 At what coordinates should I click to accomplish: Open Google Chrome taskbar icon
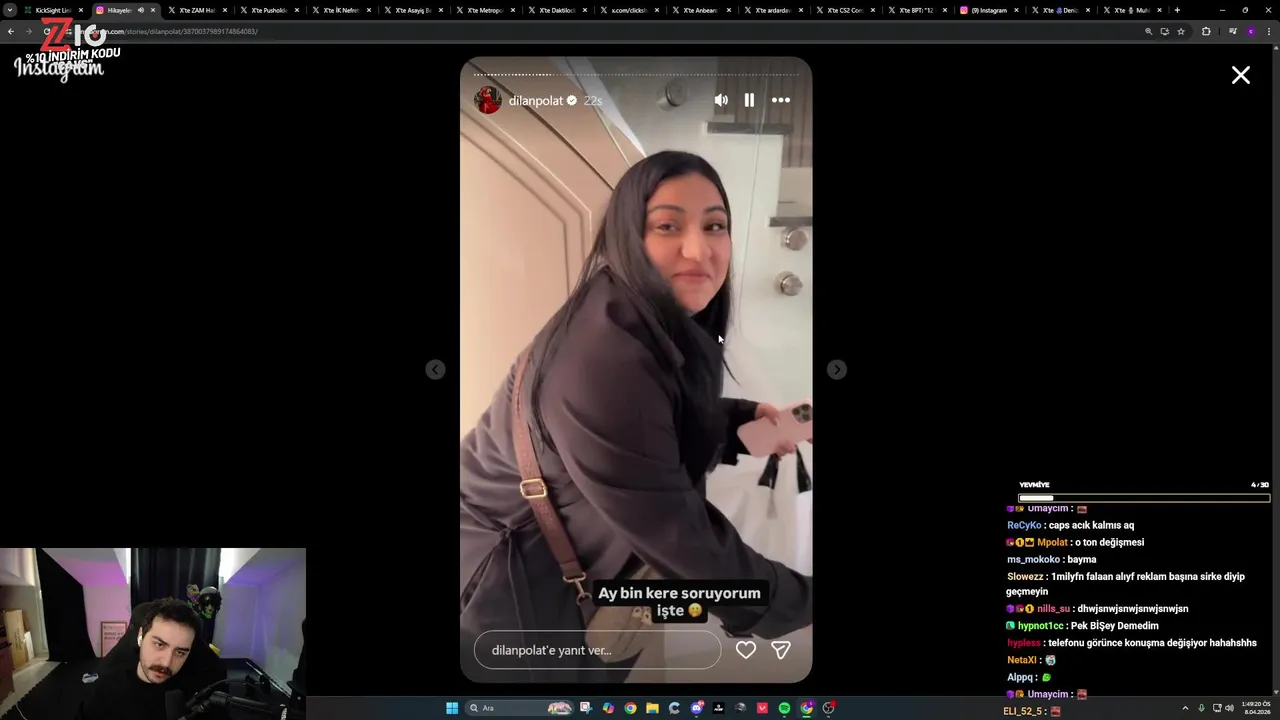coord(630,708)
